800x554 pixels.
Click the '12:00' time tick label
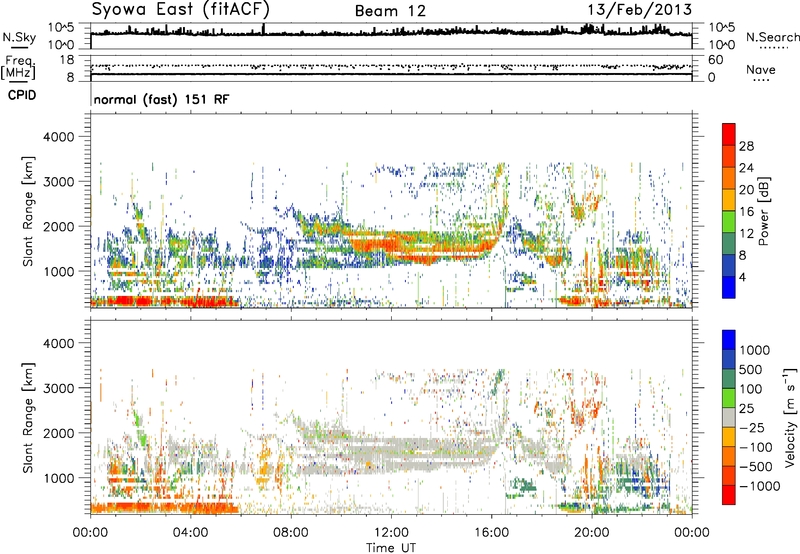(391, 533)
